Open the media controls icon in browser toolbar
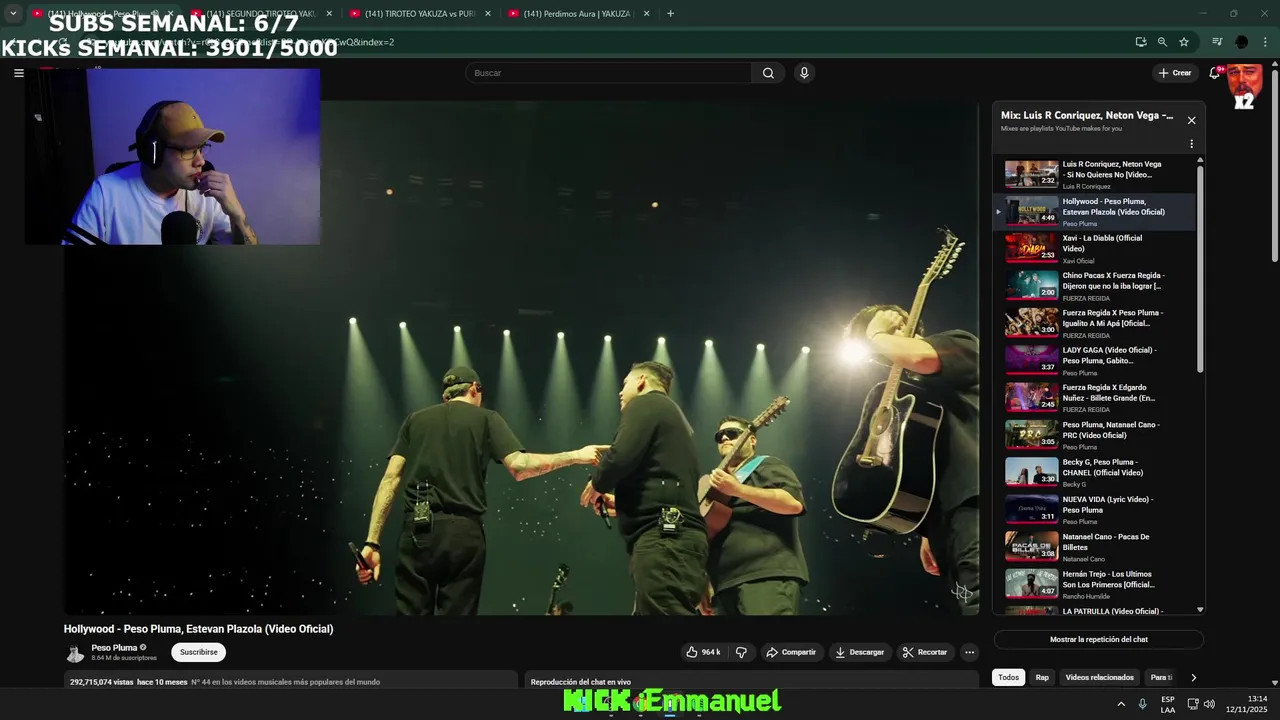Screen dimensions: 1280x720 [1217, 42]
